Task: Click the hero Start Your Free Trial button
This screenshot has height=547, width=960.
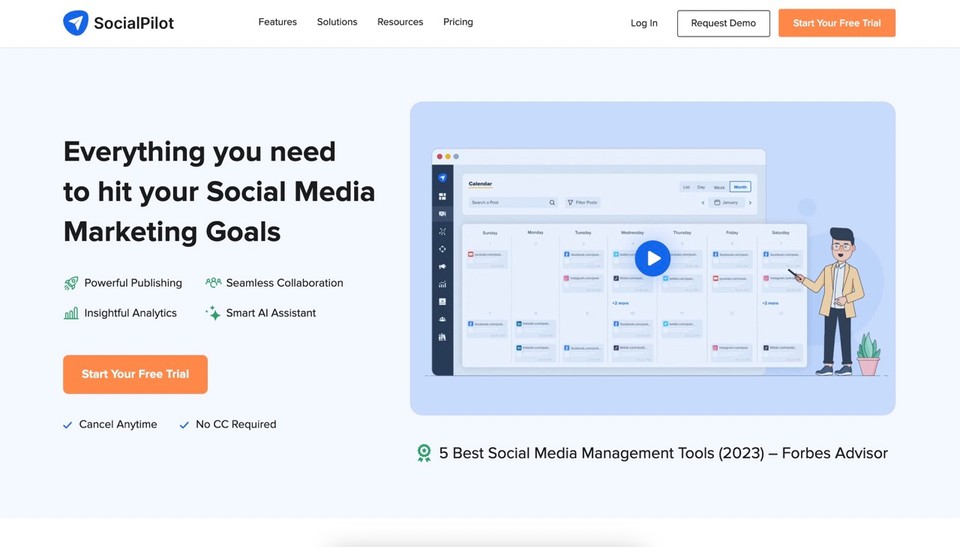Action: click(135, 374)
